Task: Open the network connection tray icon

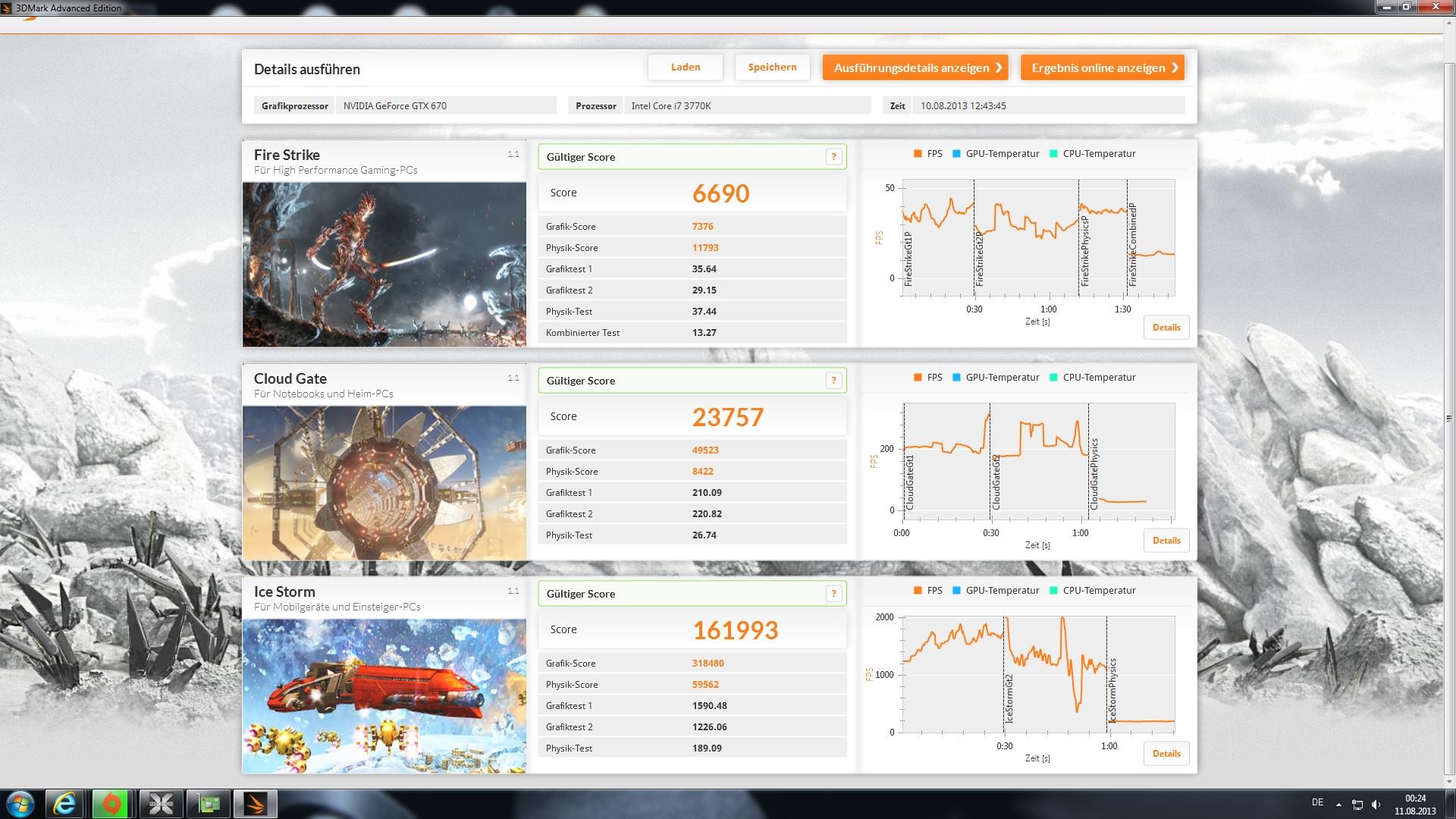Action: [1357, 805]
